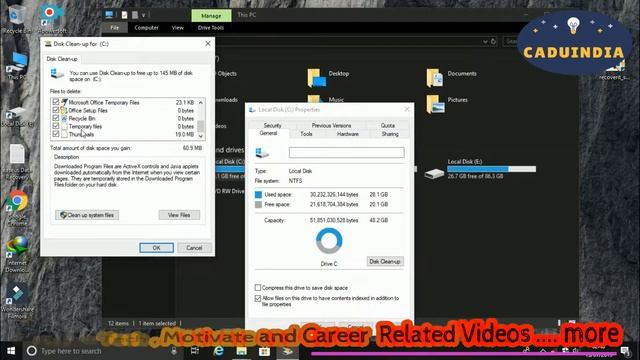The image size is (640, 360).
Task: Click the Local Disk (E:) capacity bar
Action: coord(491,169)
